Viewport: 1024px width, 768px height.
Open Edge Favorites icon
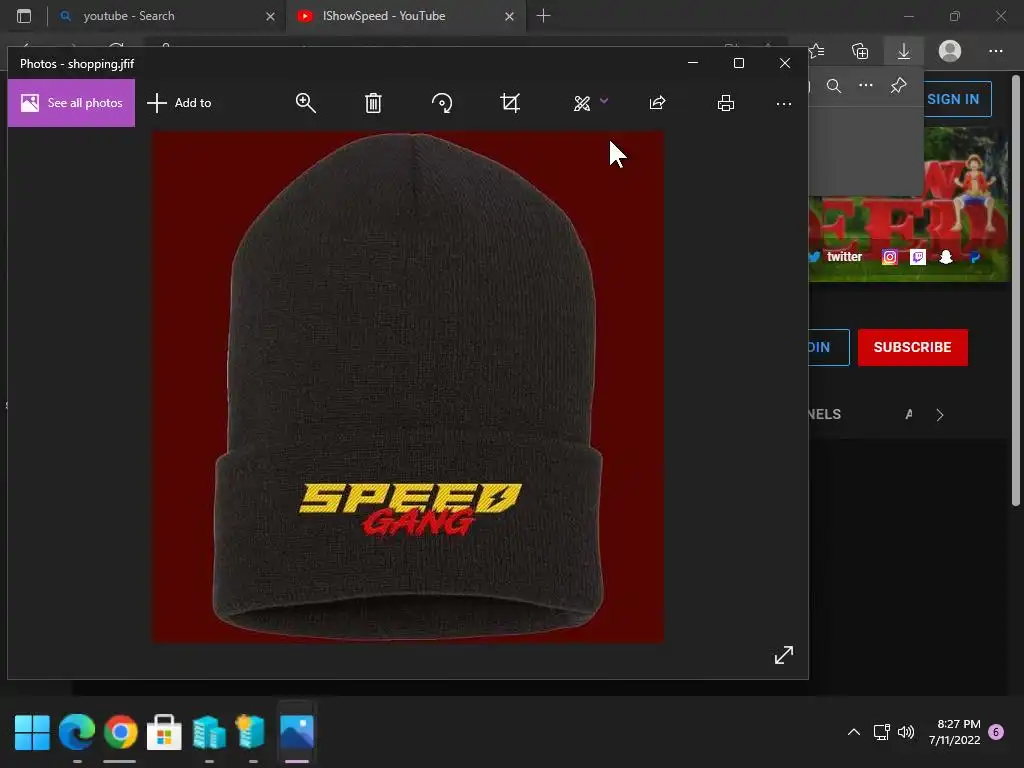point(816,51)
